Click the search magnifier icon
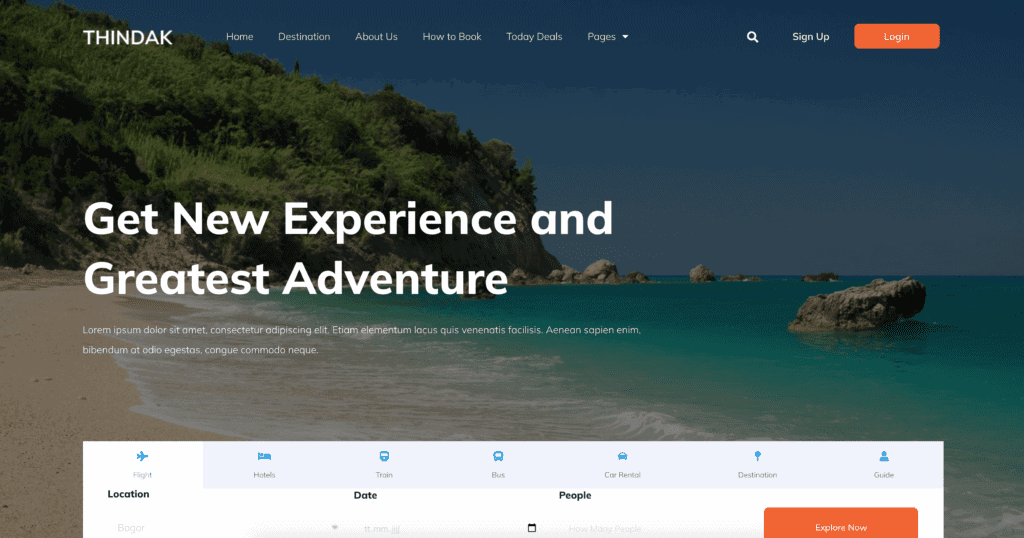 click(x=752, y=37)
